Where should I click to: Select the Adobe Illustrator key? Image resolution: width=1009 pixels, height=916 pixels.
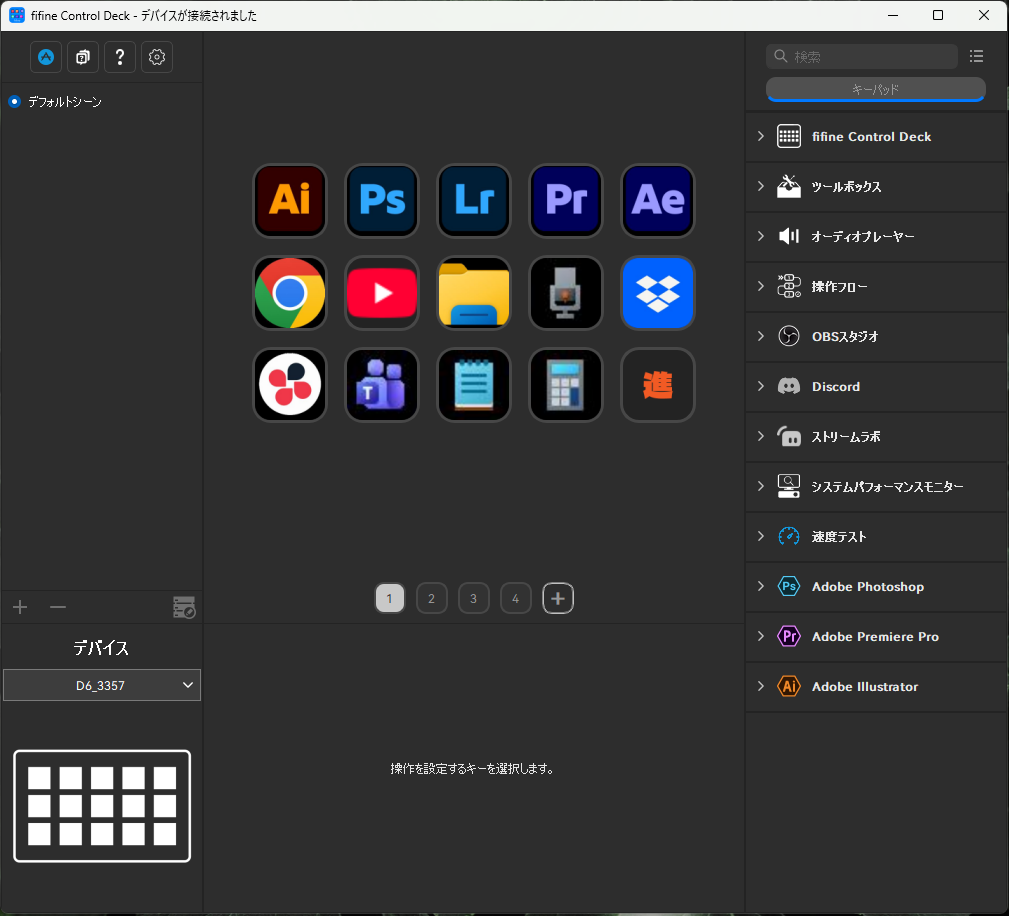click(x=290, y=200)
